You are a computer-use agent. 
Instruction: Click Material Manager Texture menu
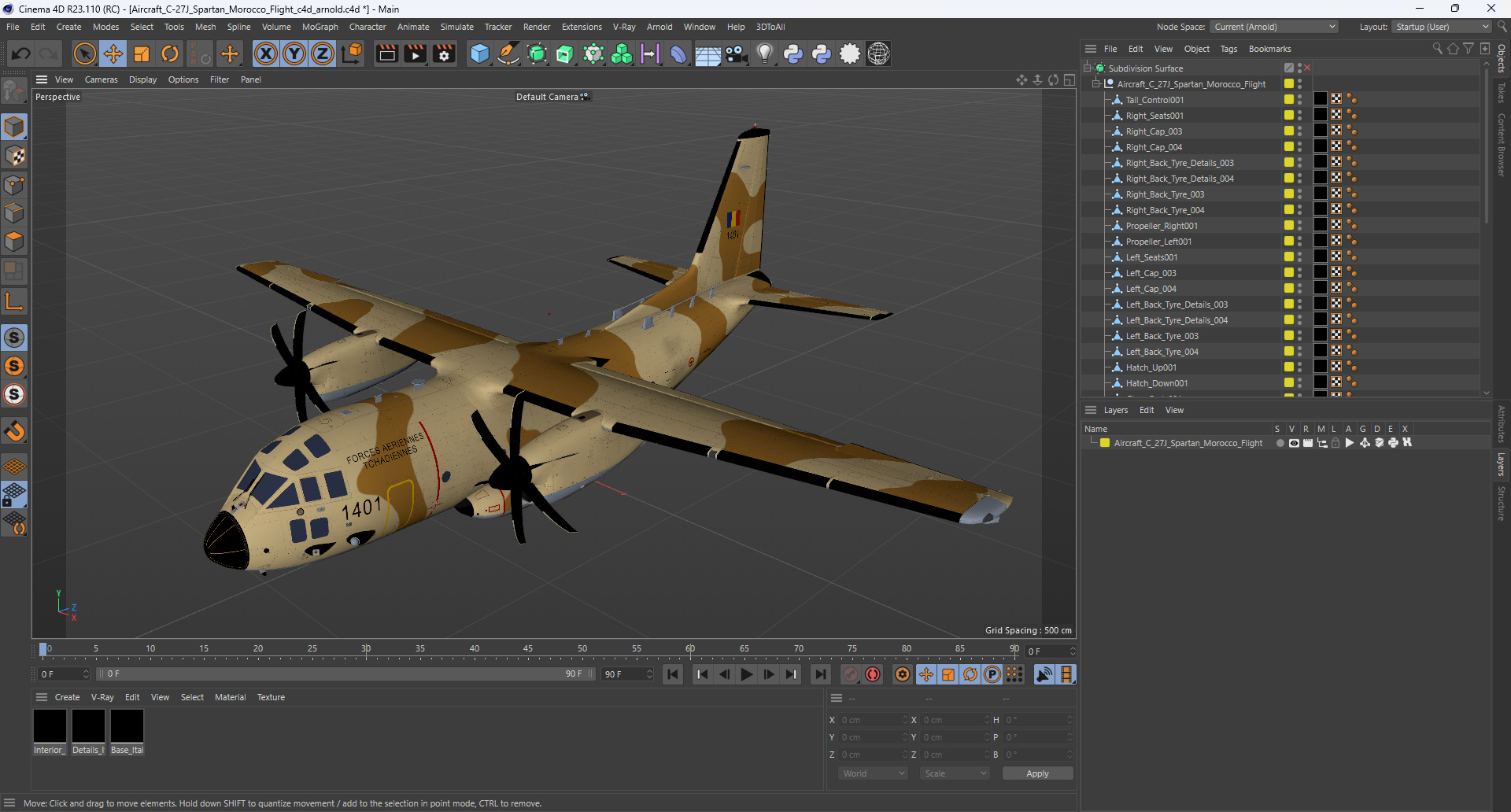pos(271,697)
